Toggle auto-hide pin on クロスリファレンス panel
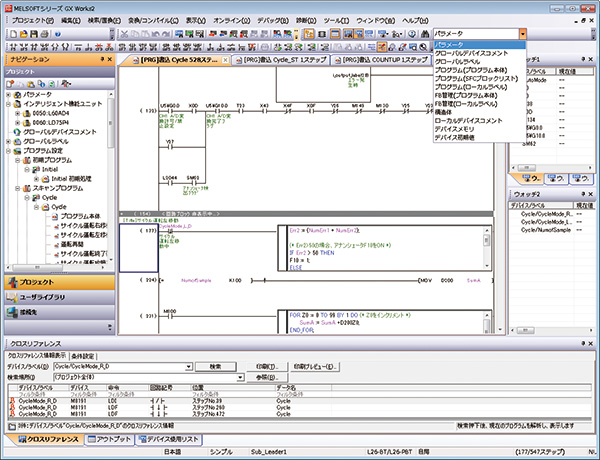 [584, 343]
